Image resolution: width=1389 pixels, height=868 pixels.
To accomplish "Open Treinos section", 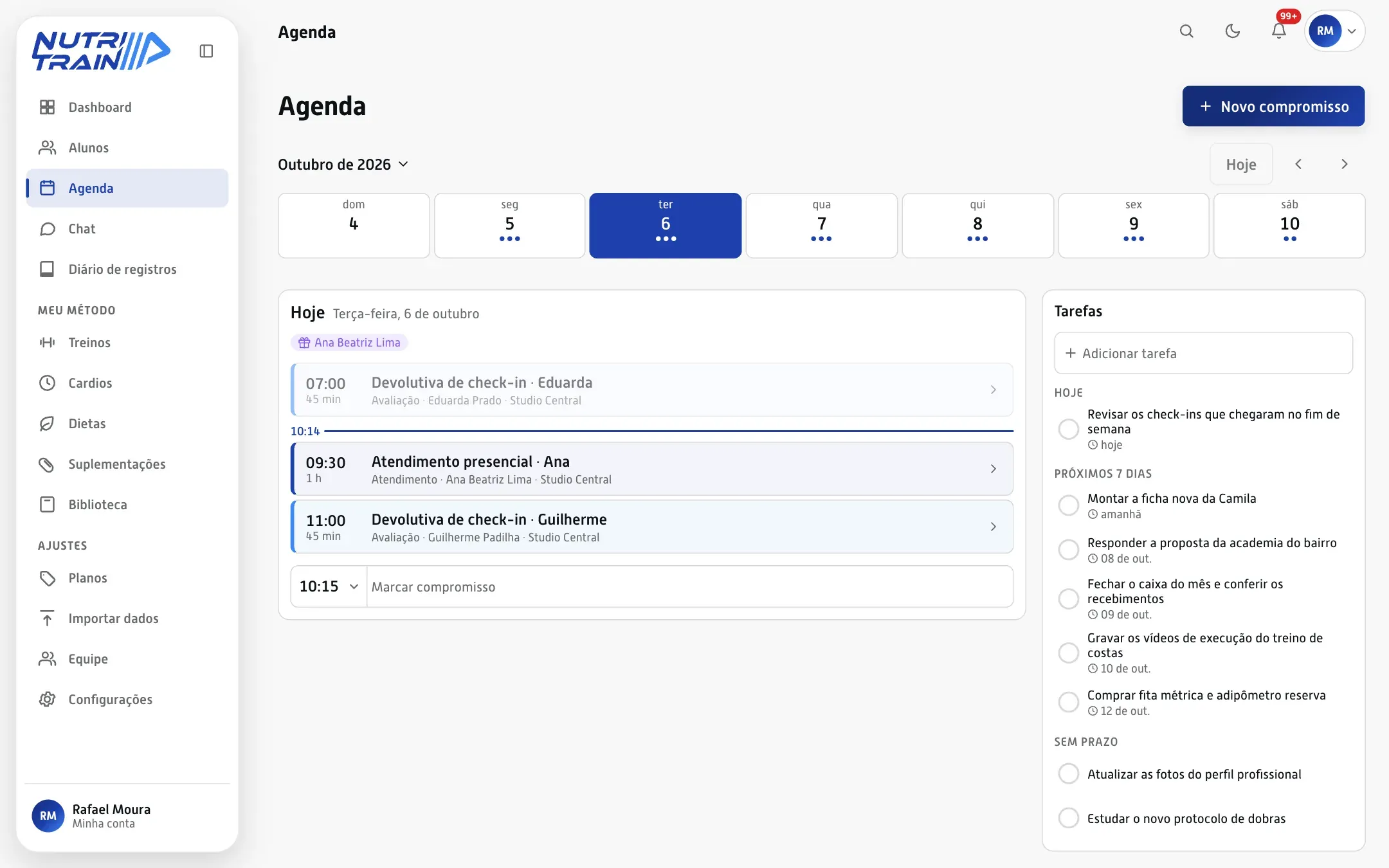I will click(127, 343).
